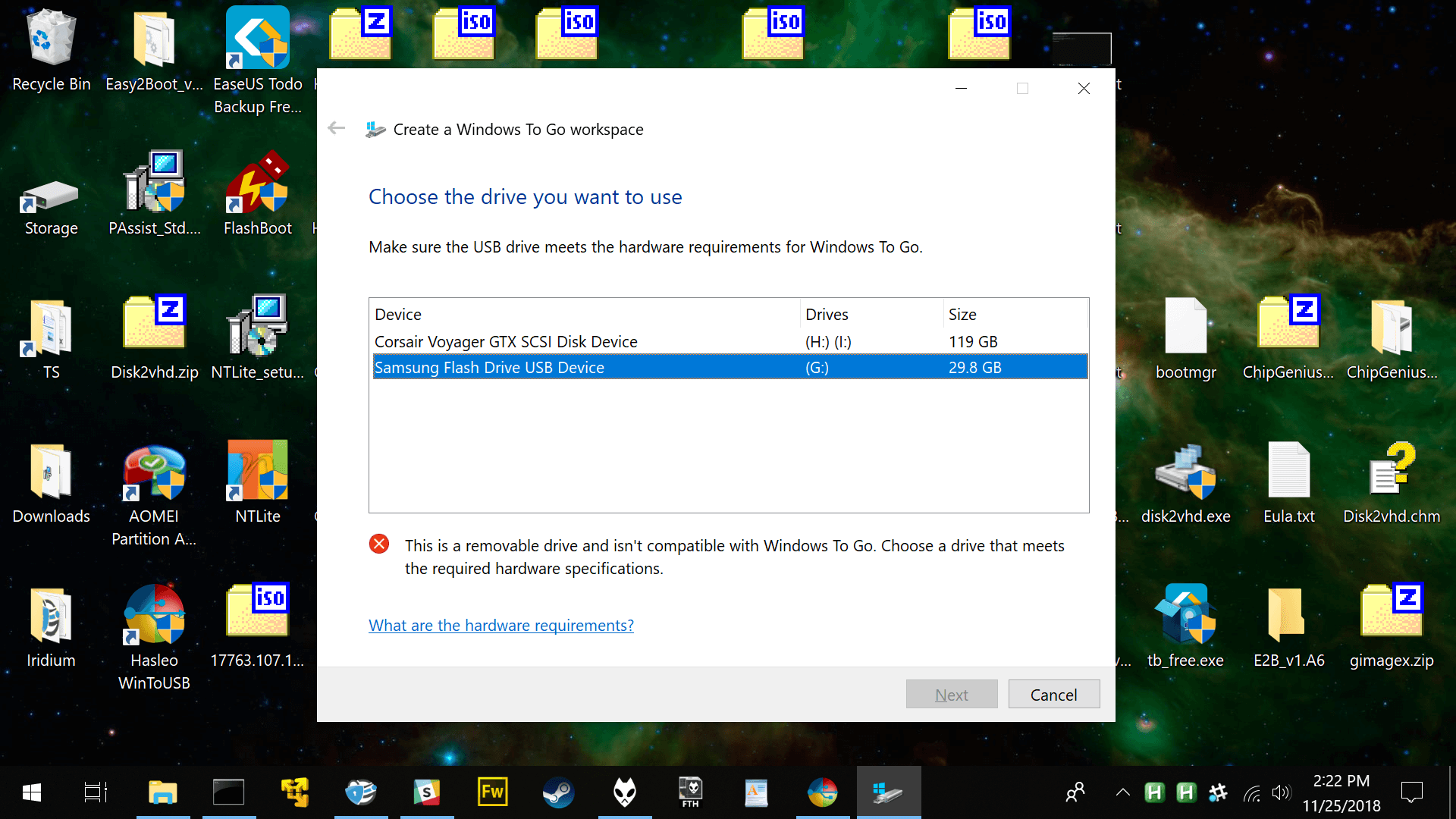Click the disabled Next button

[951, 694]
